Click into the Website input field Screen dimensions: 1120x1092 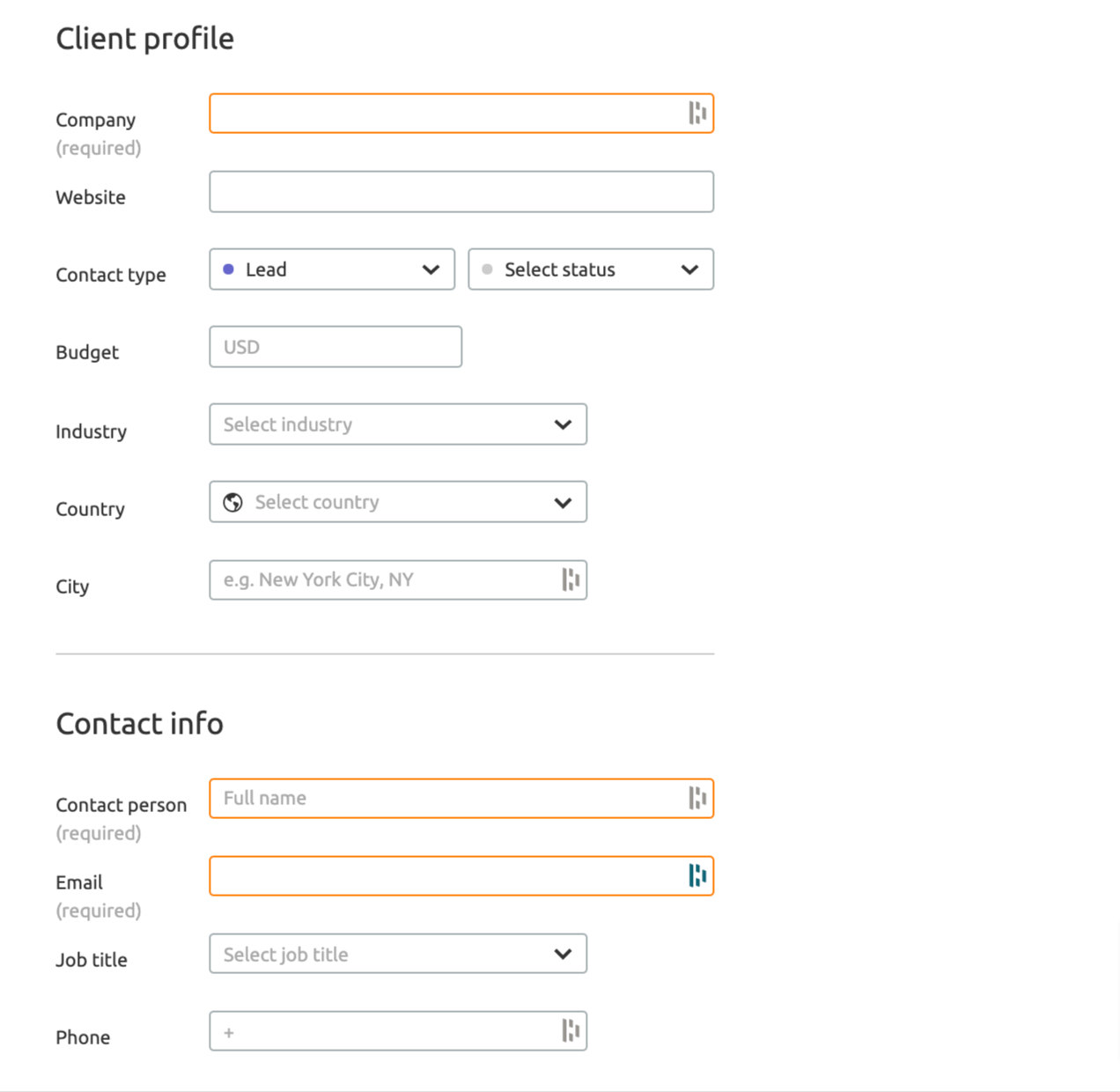(x=461, y=192)
